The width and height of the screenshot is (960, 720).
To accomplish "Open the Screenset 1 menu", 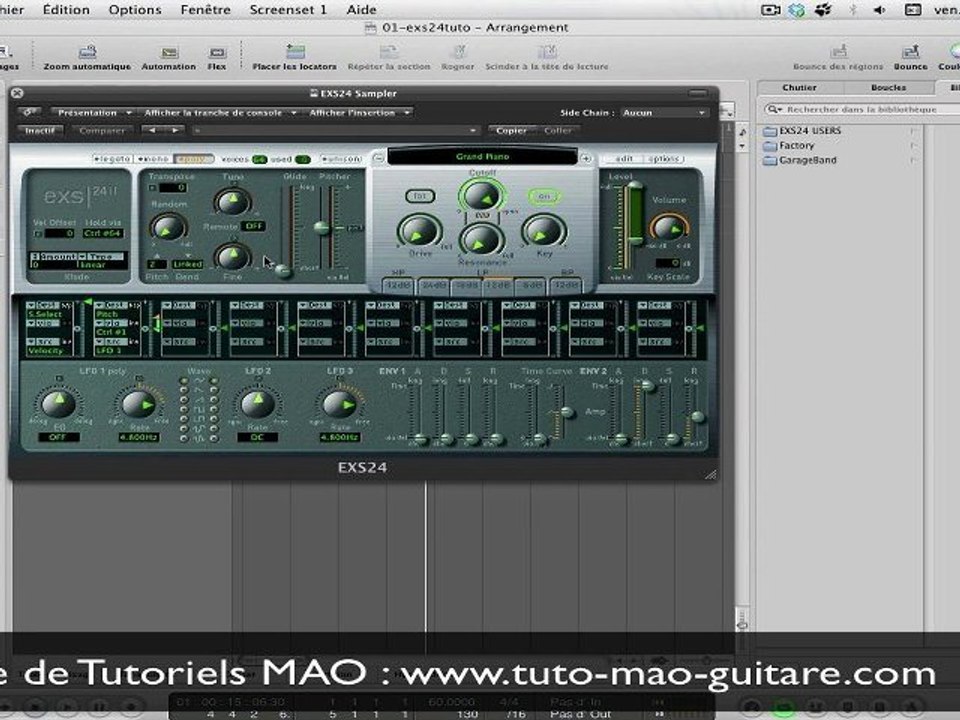I will pyautogui.click(x=288, y=10).
